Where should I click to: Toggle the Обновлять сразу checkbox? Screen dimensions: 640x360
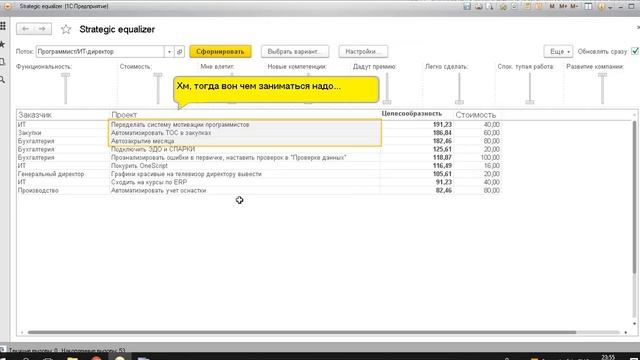click(635, 51)
